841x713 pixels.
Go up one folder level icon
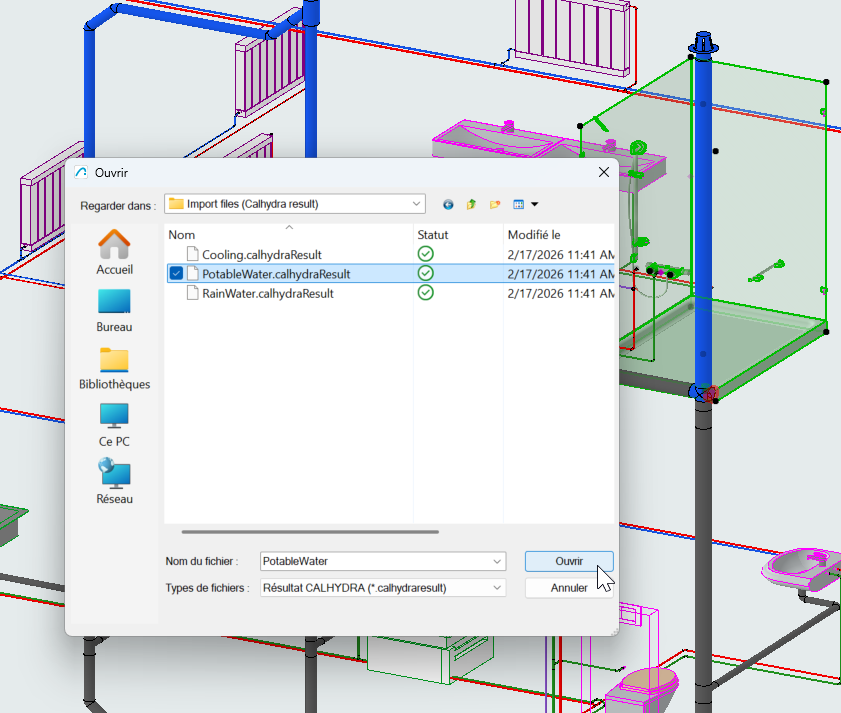point(471,204)
